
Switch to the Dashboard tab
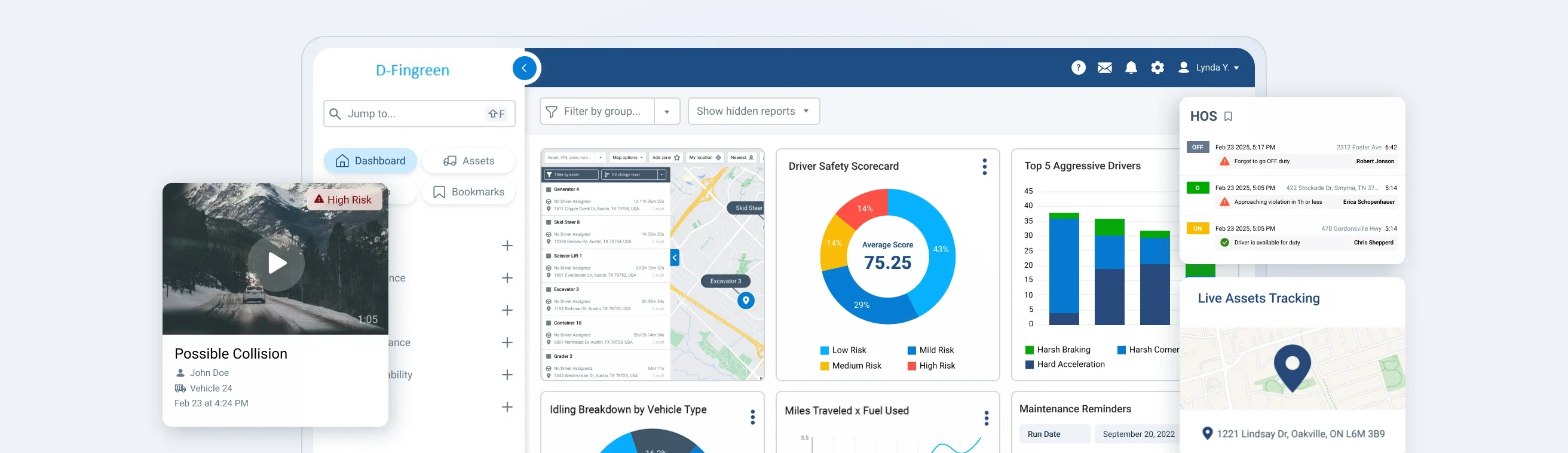370,161
